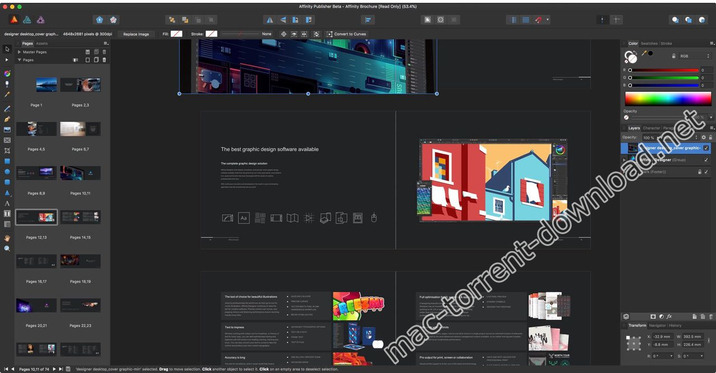The width and height of the screenshot is (716, 373).
Task: Open the RGB color model dropdown
Action: click(694, 56)
